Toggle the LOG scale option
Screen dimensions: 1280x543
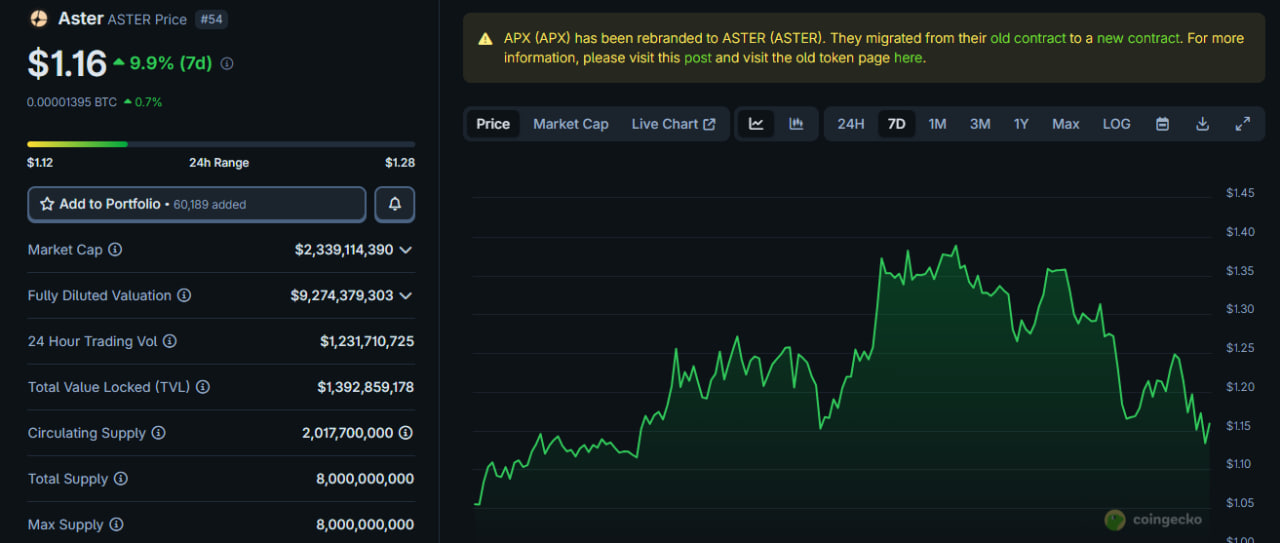[x=1116, y=124]
